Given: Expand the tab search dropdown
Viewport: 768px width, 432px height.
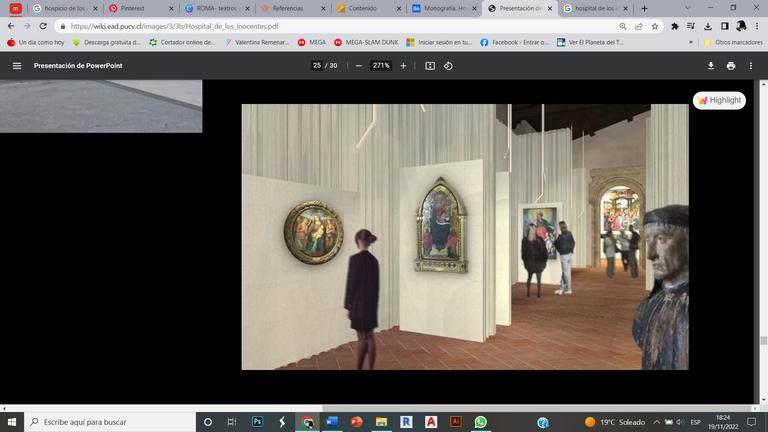Looking at the screenshot, I should (687, 8).
